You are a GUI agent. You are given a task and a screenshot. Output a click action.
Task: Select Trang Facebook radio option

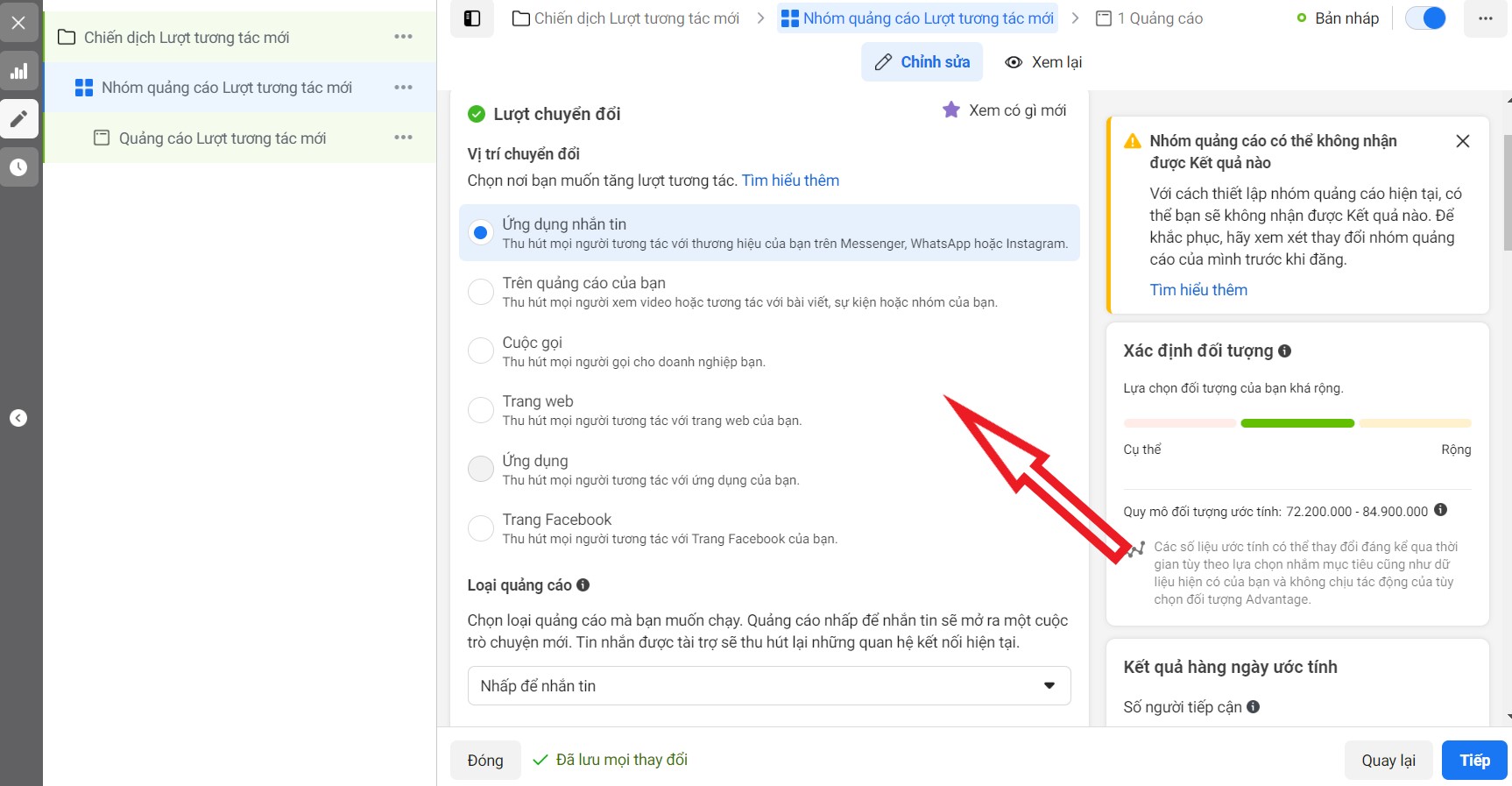[x=481, y=528]
